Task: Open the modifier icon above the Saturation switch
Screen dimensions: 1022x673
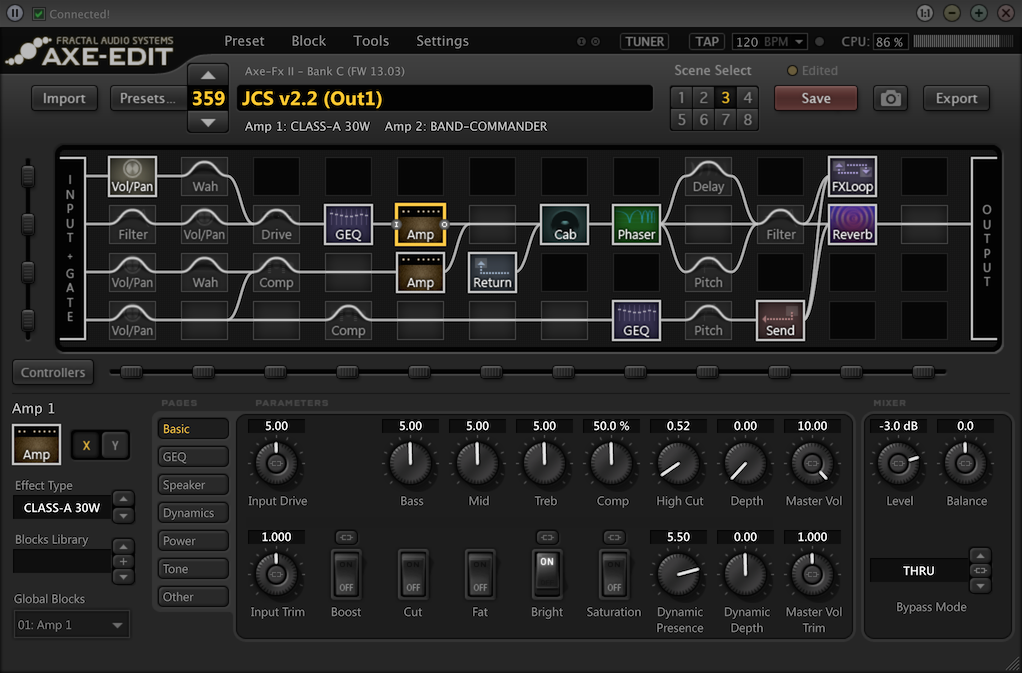Action: 614,537
